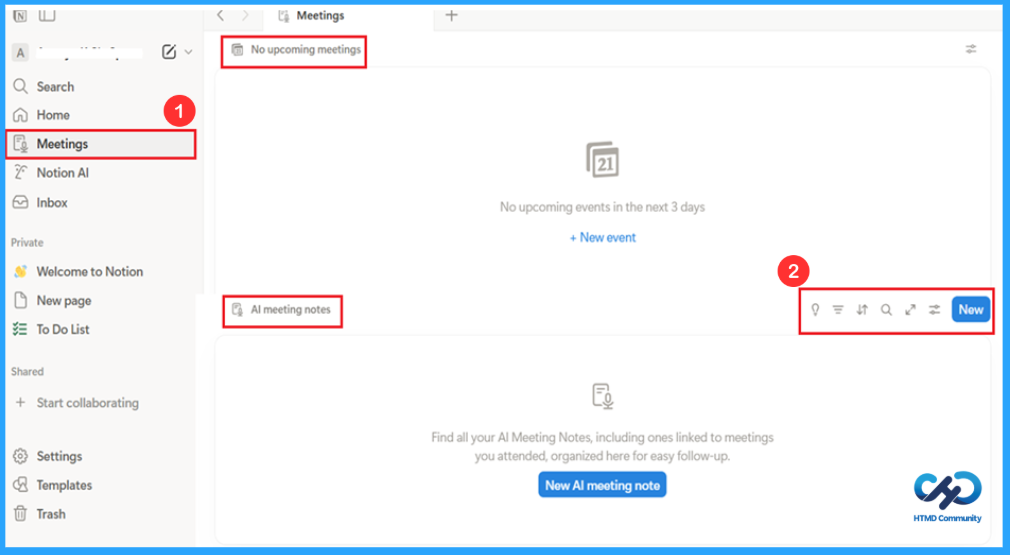Go forward with the right arrow

point(245,15)
